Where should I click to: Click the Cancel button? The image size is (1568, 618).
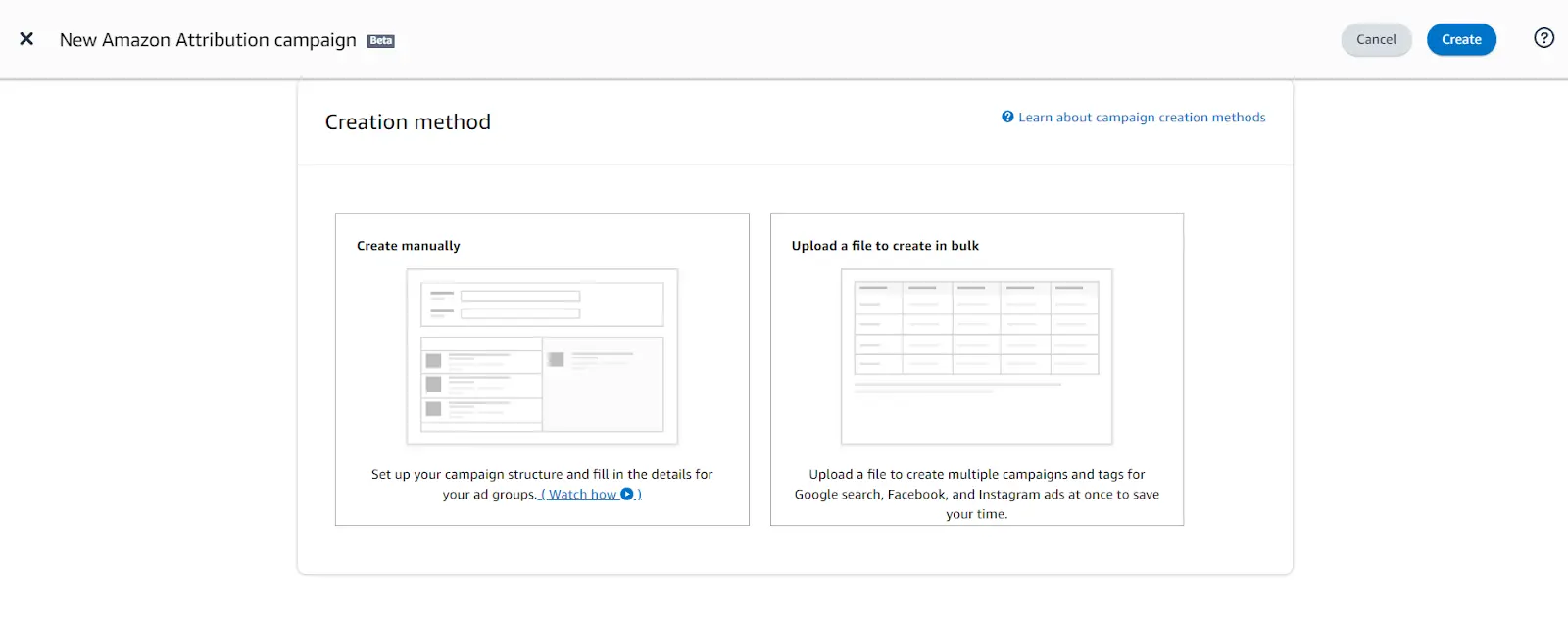click(1376, 39)
